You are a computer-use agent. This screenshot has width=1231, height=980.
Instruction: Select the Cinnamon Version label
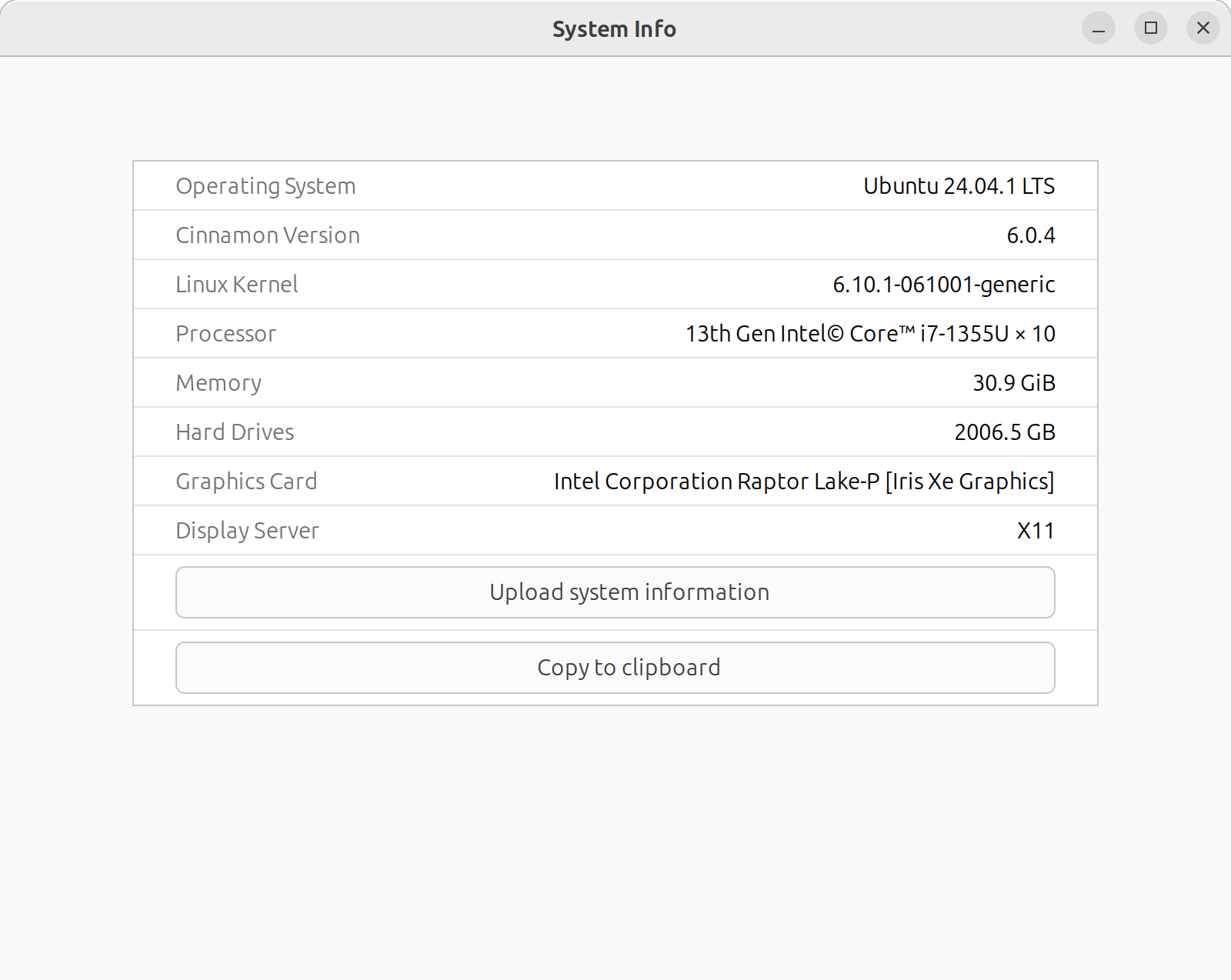pyautogui.click(x=268, y=235)
